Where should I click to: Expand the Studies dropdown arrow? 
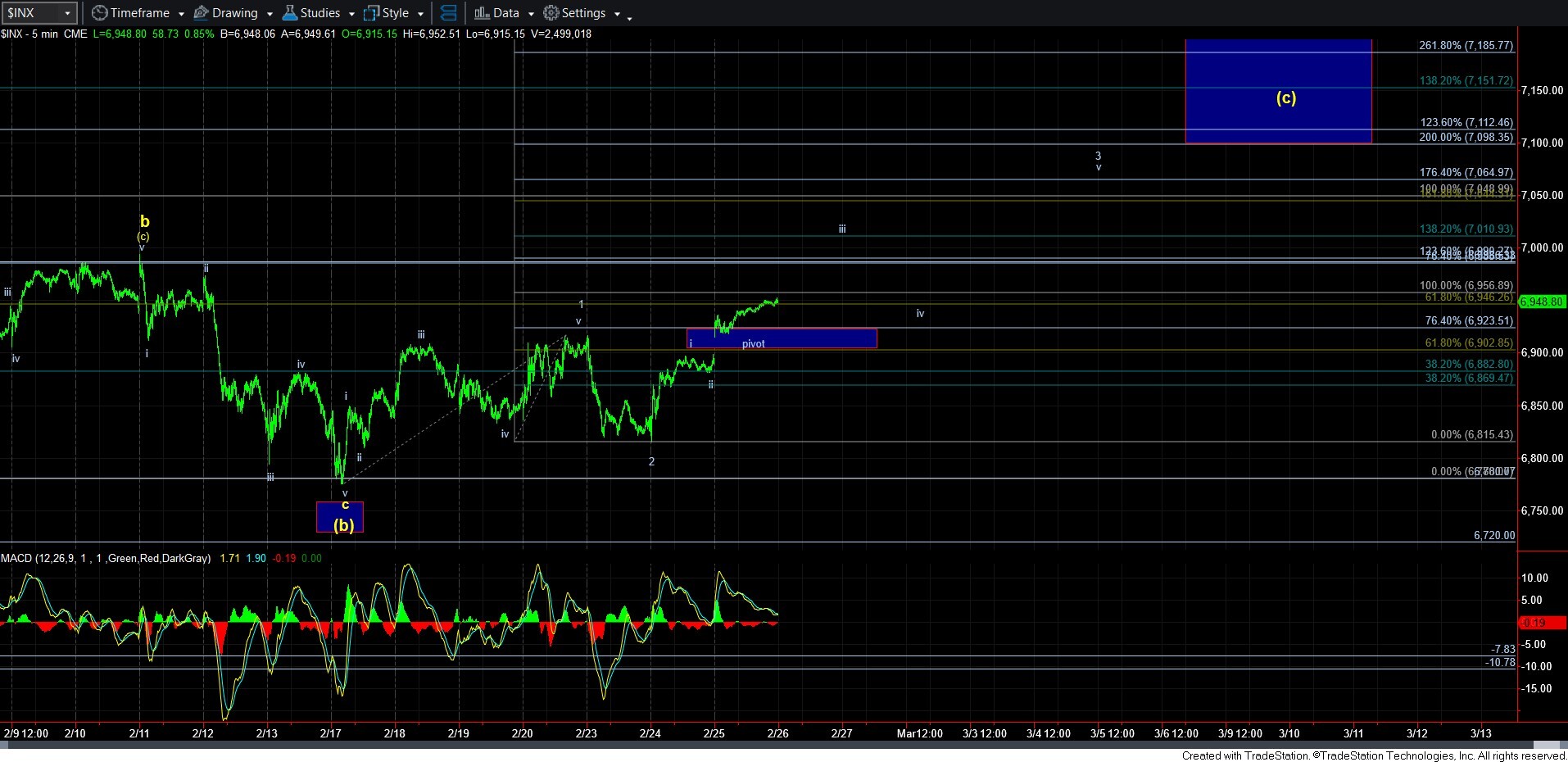351,14
